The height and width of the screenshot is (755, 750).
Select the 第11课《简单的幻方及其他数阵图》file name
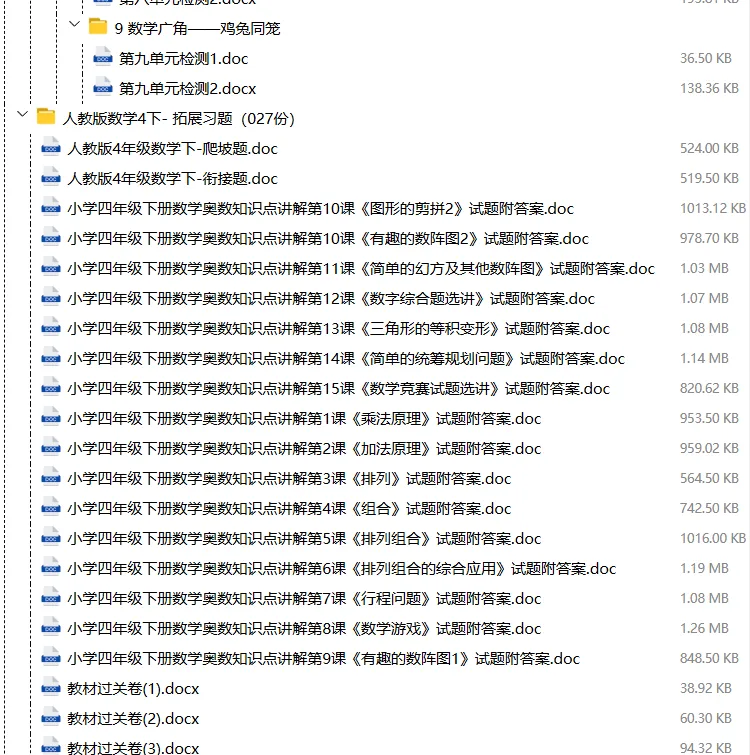[361, 269]
